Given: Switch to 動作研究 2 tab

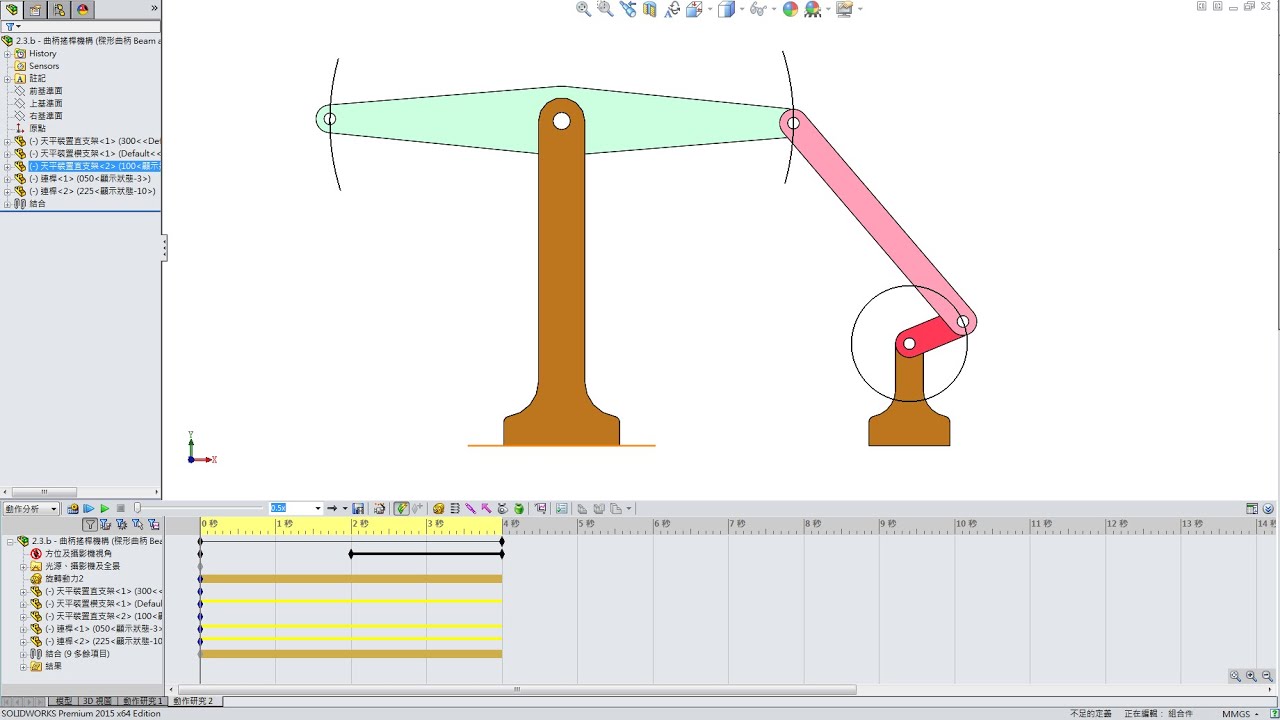Looking at the screenshot, I should [193, 701].
